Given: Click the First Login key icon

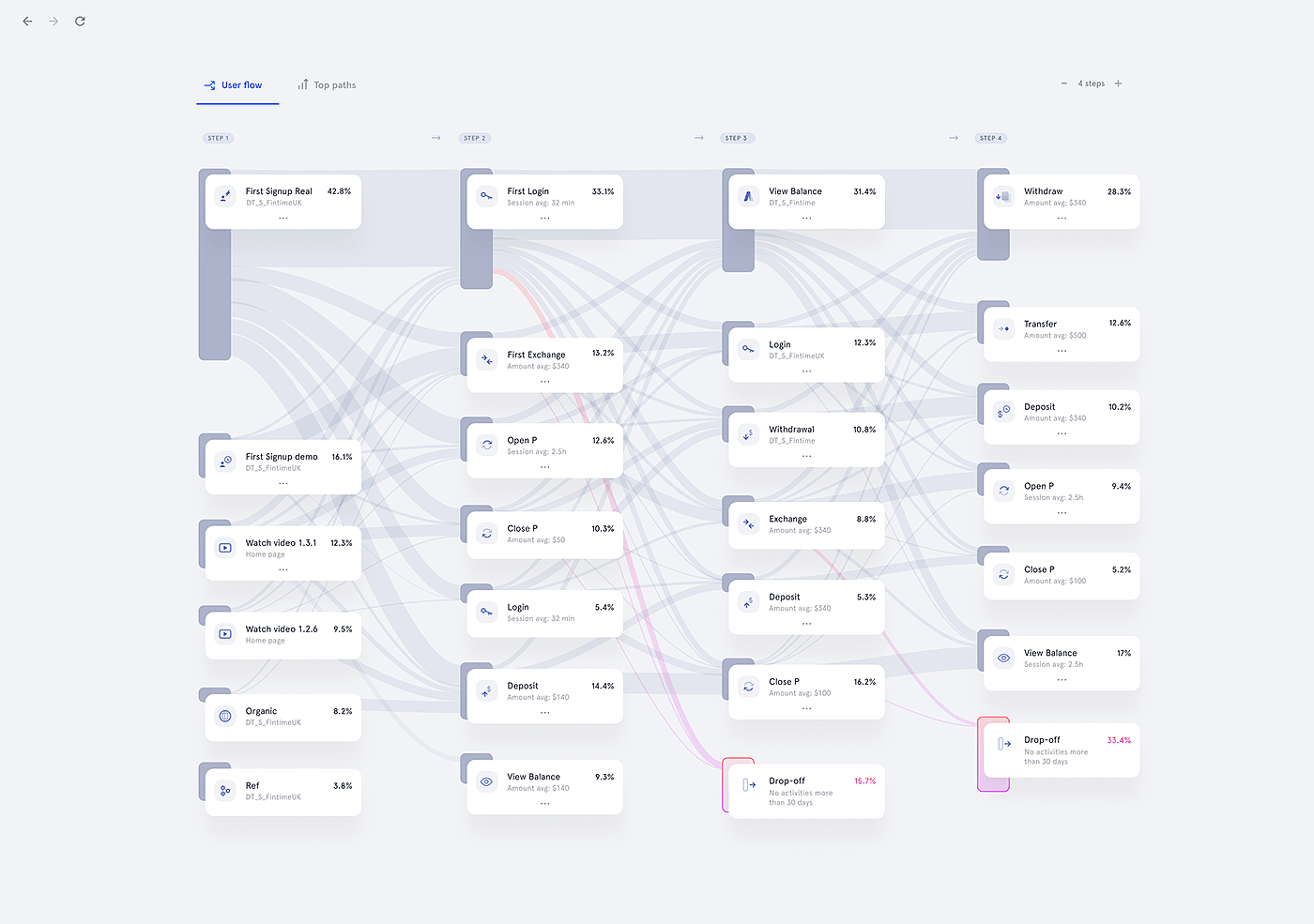Looking at the screenshot, I should pyautogui.click(x=486, y=196).
